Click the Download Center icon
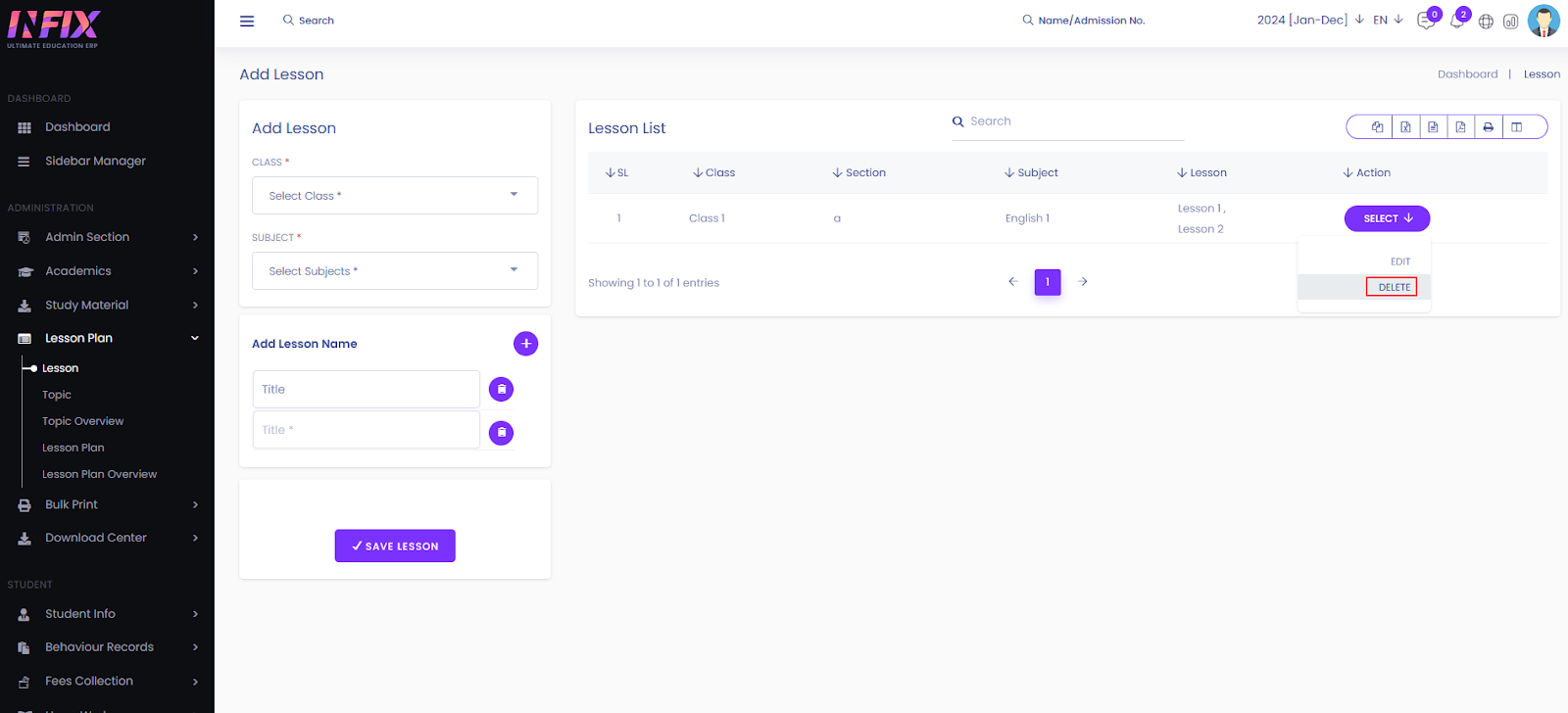1568x713 pixels. point(24,539)
